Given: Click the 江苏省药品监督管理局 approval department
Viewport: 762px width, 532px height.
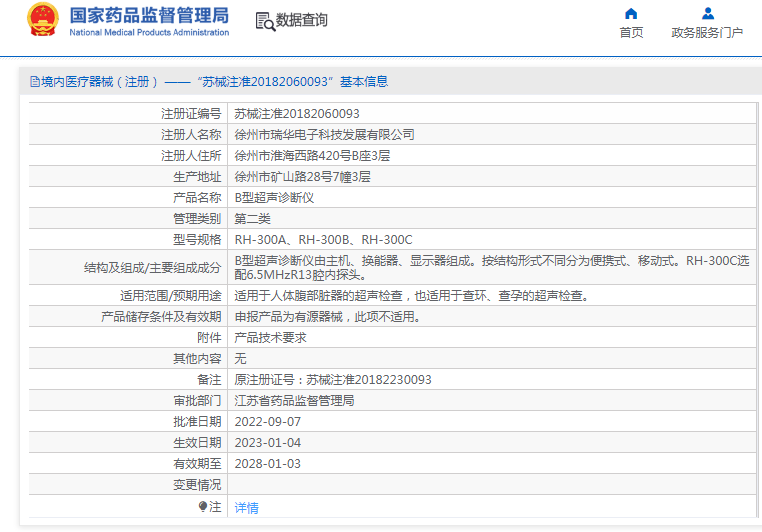Looking at the screenshot, I should pyautogui.click(x=294, y=401).
